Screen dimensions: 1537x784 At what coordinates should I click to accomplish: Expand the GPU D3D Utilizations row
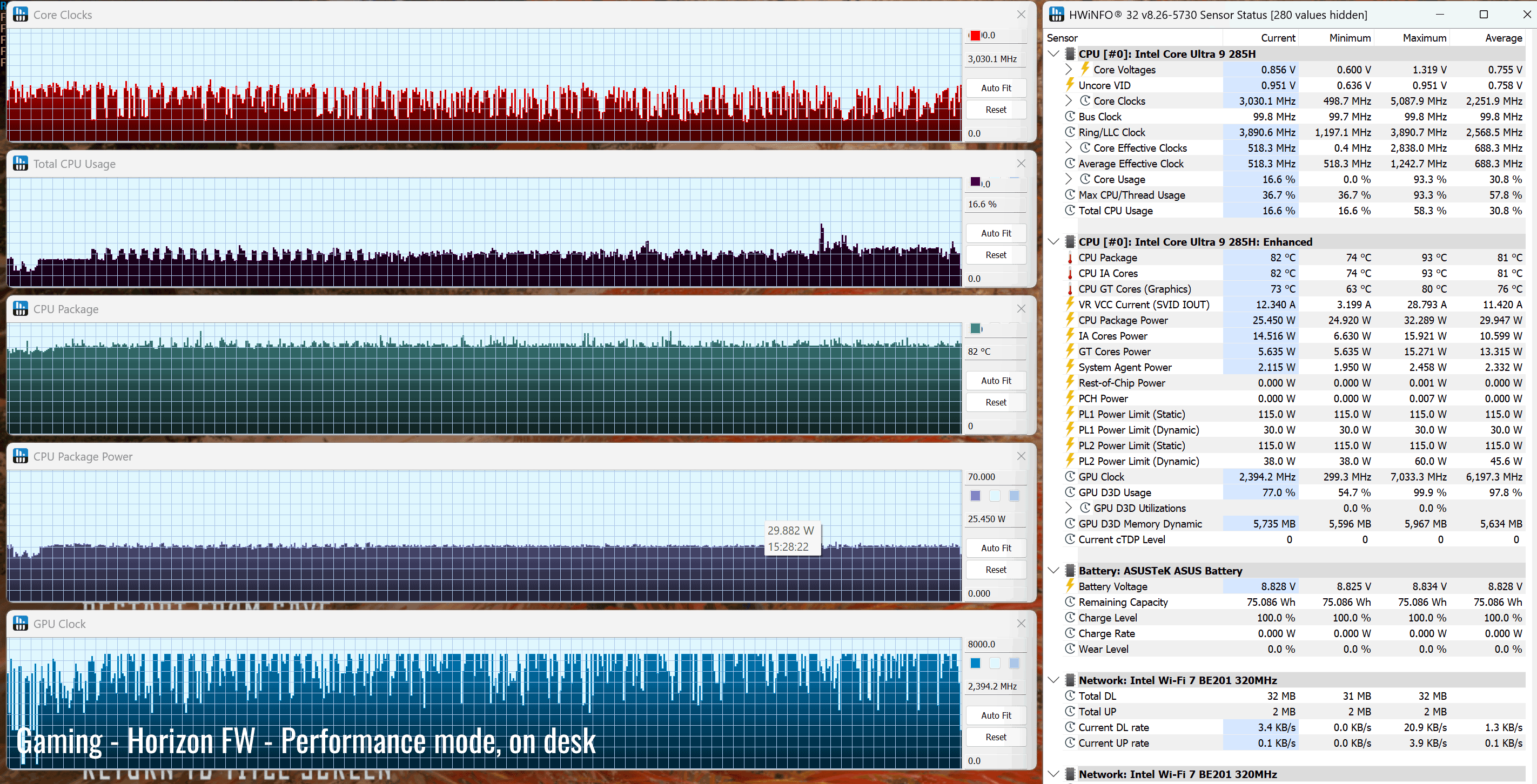click(x=1069, y=508)
